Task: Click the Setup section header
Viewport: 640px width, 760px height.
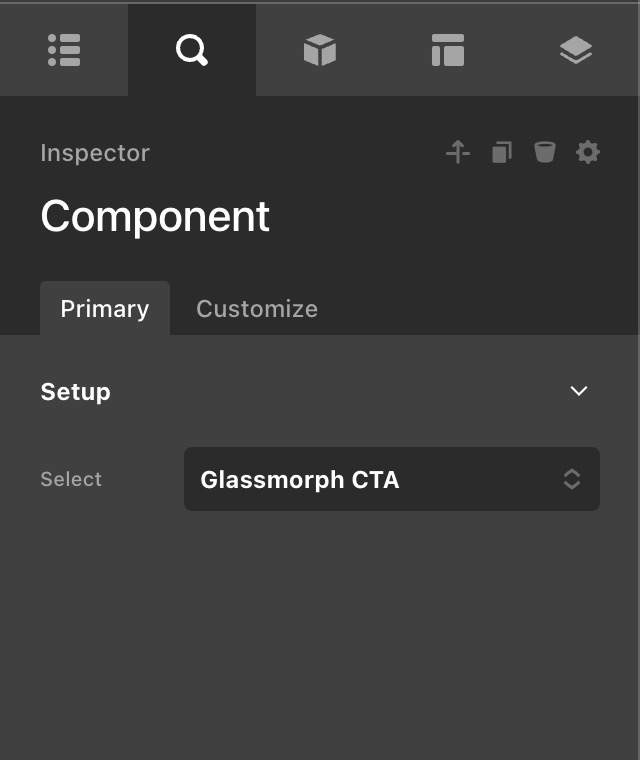Action: pos(76,392)
